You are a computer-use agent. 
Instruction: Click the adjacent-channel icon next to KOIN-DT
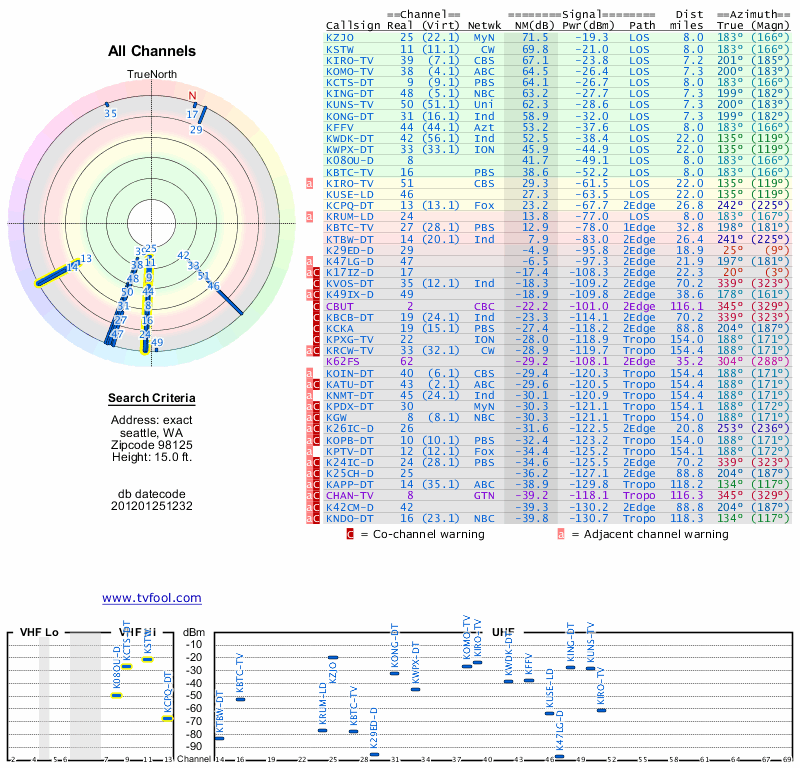point(310,372)
